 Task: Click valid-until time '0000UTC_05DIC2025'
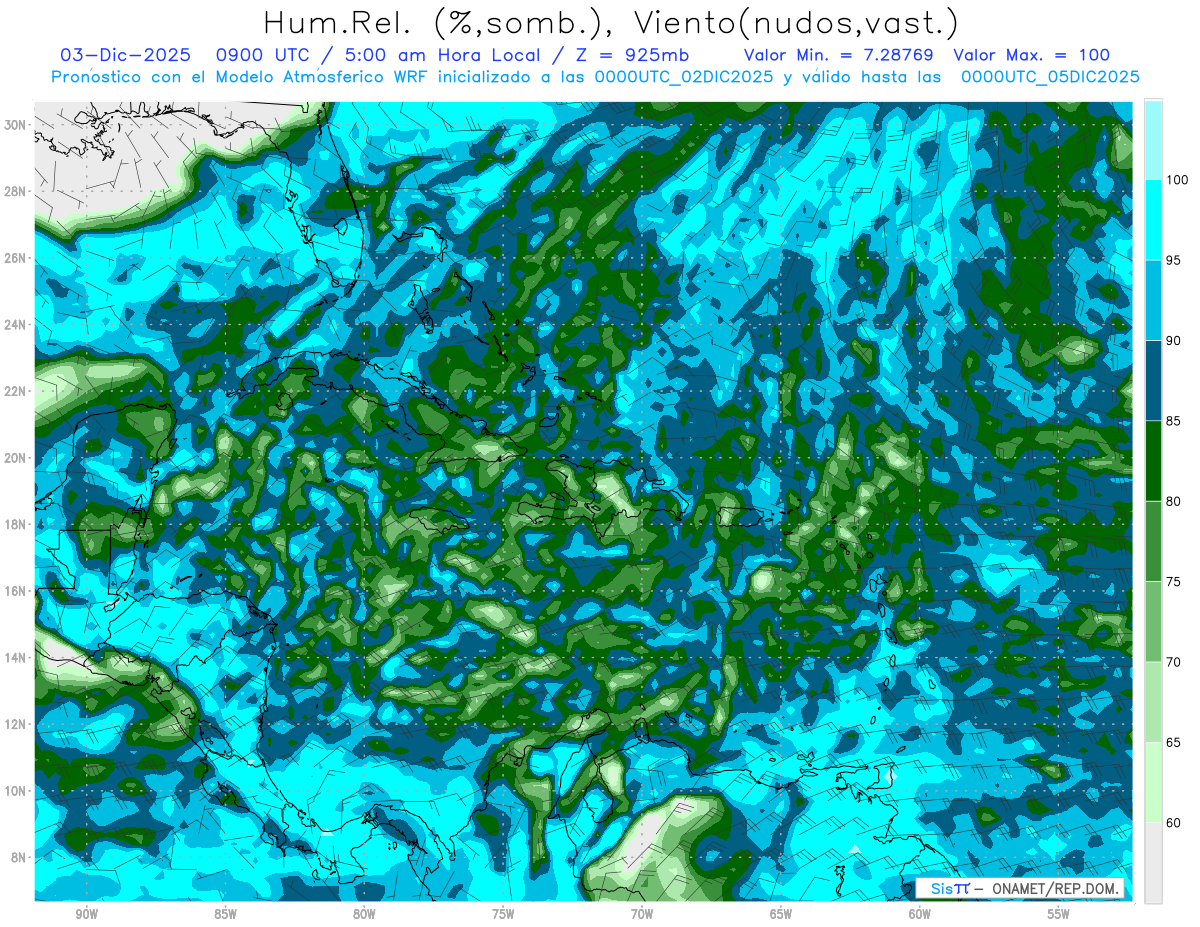pyautogui.click(x=1050, y=77)
